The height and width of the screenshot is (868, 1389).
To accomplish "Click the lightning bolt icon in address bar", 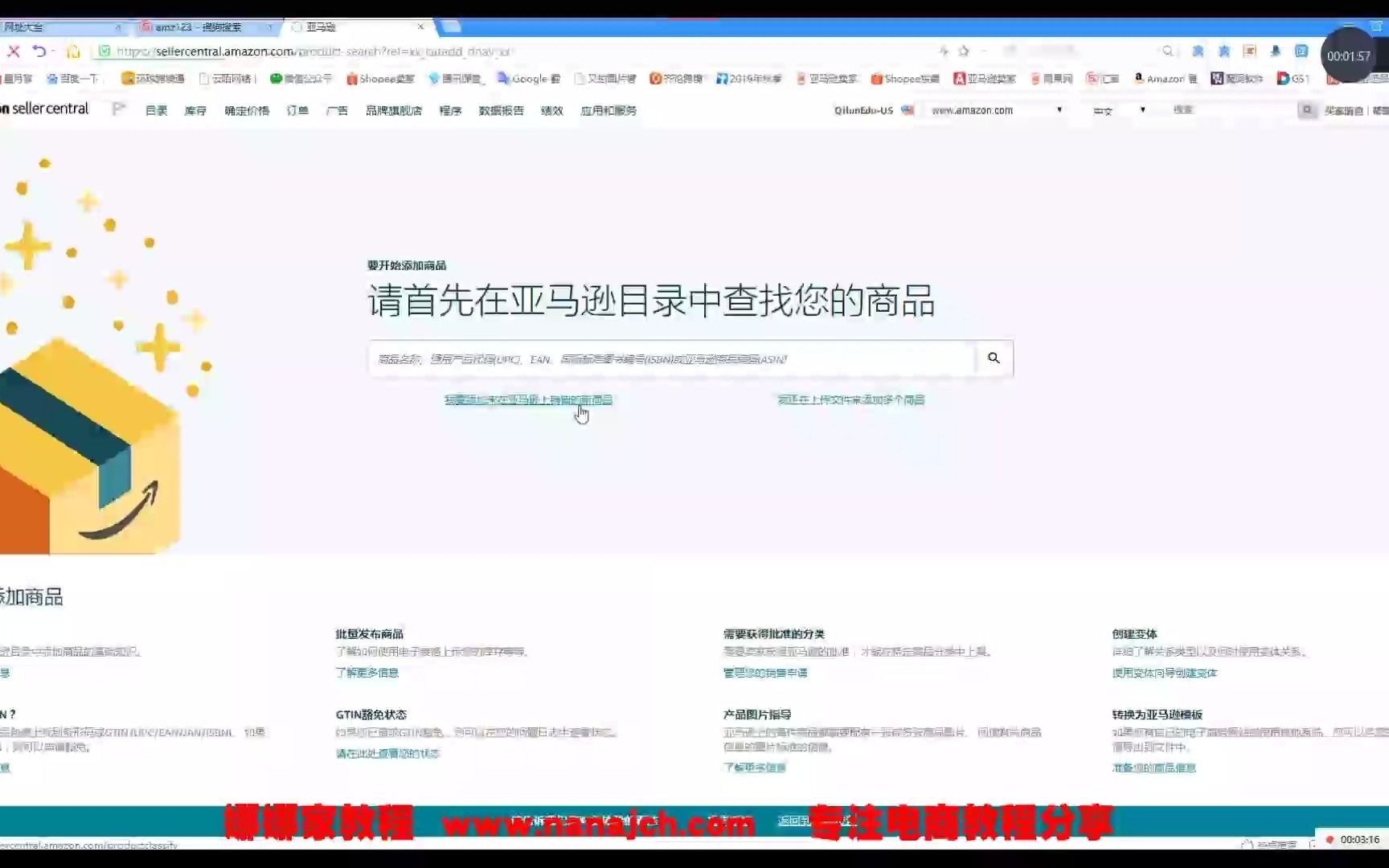I will coord(944,51).
